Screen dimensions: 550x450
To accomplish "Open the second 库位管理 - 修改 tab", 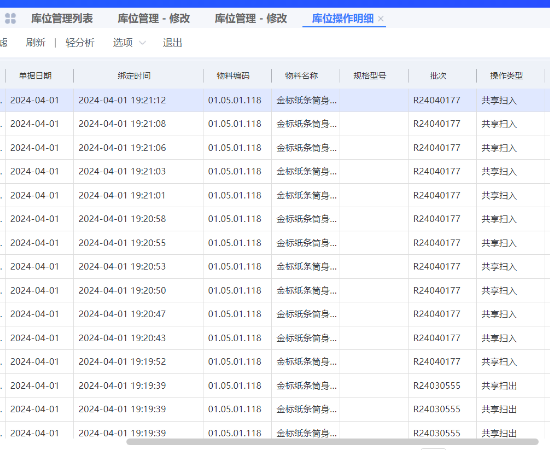I will (x=251, y=18).
